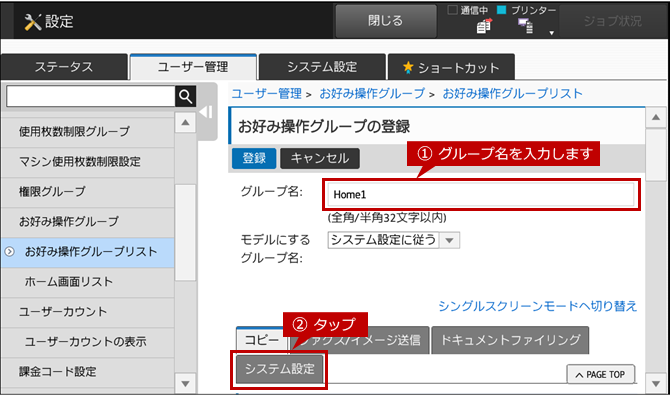The image size is (670, 396).
Task: Select マシン使用枚数制限設定 menu item
Action: (88, 162)
